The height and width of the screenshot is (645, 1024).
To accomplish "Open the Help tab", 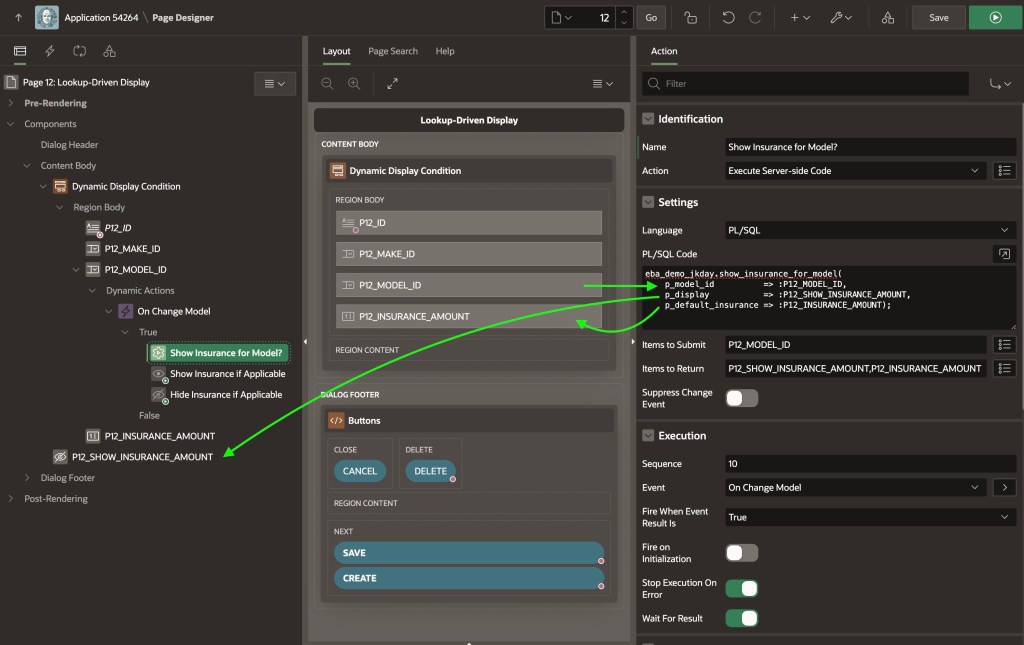I will [445, 51].
